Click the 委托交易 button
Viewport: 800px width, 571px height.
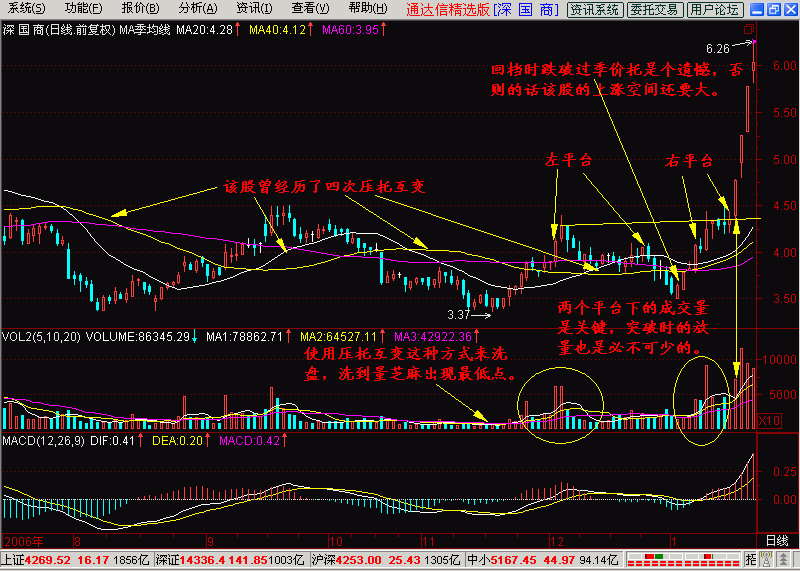(654, 9)
